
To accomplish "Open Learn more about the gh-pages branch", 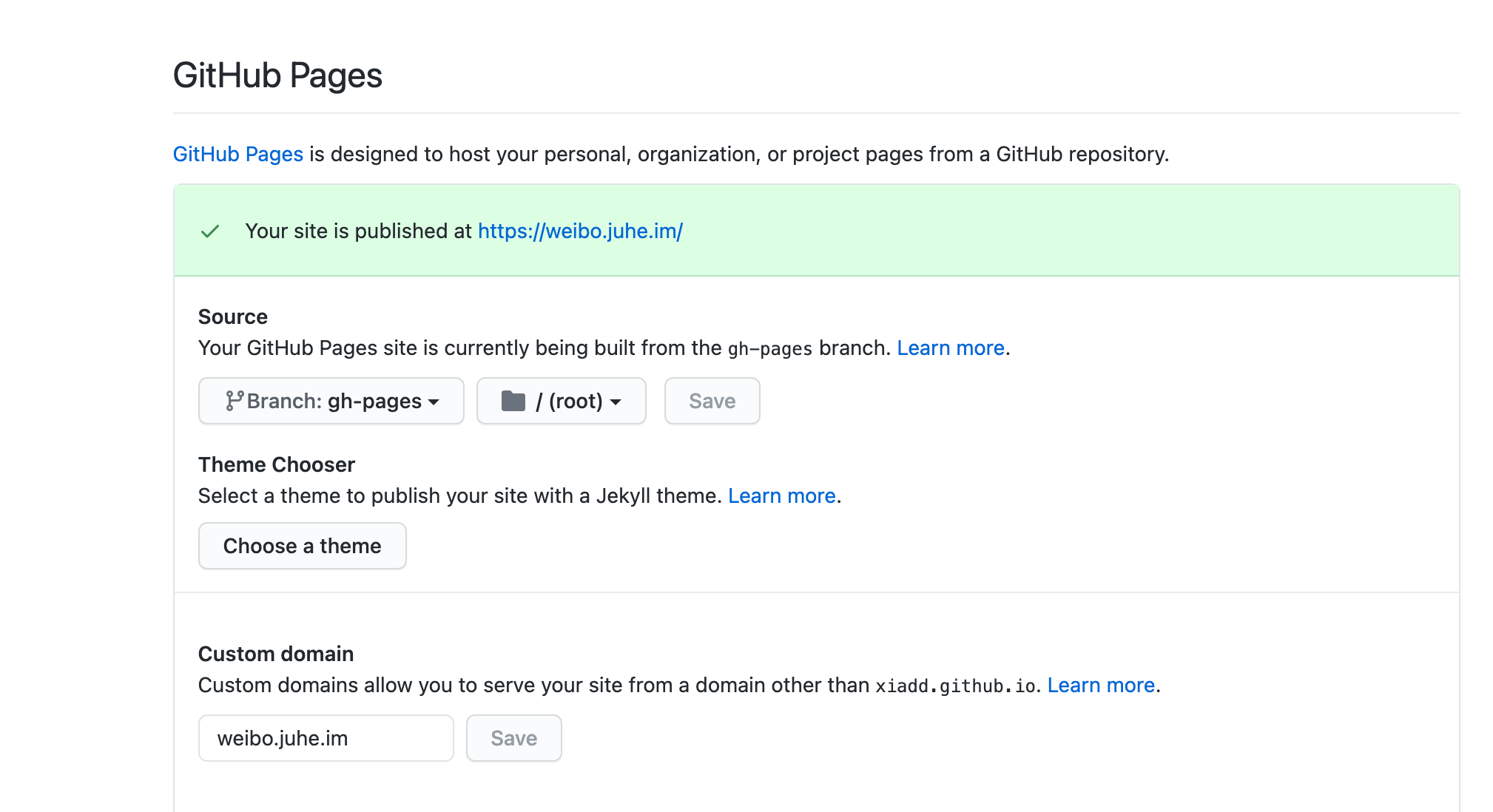I will (950, 348).
